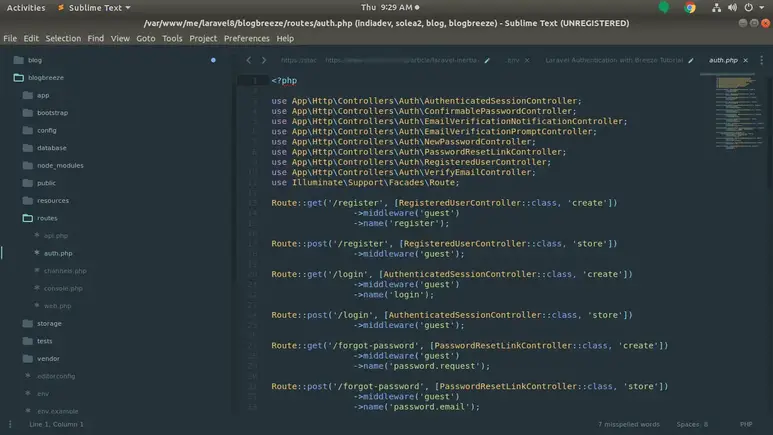The height and width of the screenshot is (435, 773).
Task: Click PHP syntax selector in status bar
Action: pos(745,424)
